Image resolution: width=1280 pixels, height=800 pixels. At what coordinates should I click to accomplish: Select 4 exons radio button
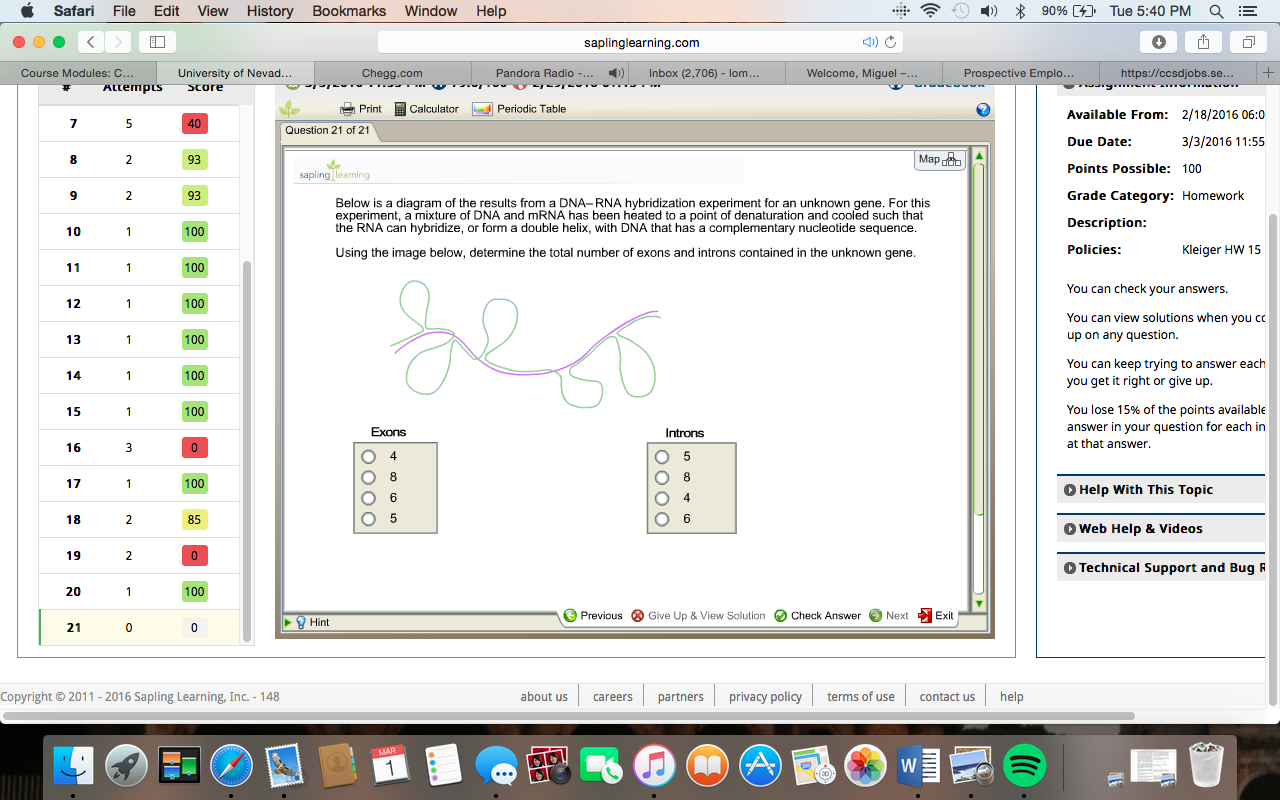[368, 456]
